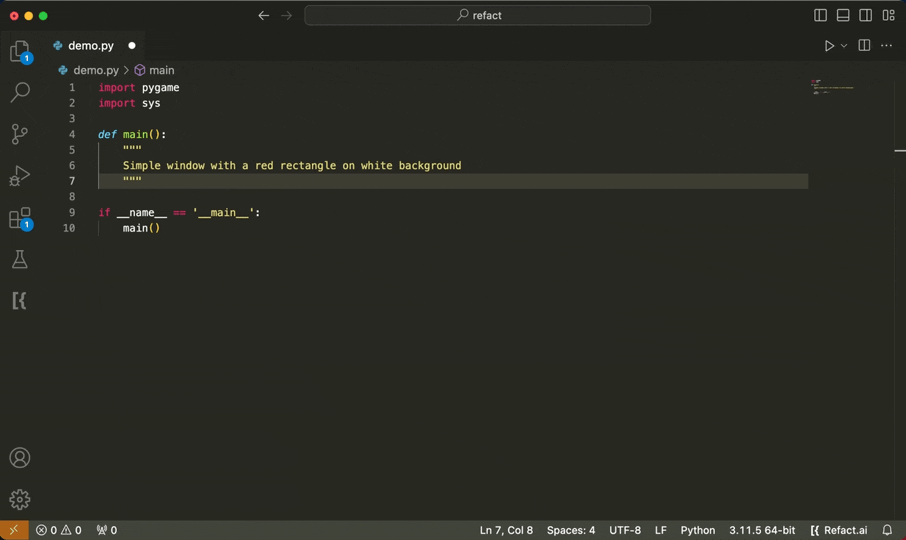Toggle secondary side bar visibility
The image size is (906, 540).
[x=866, y=16]
